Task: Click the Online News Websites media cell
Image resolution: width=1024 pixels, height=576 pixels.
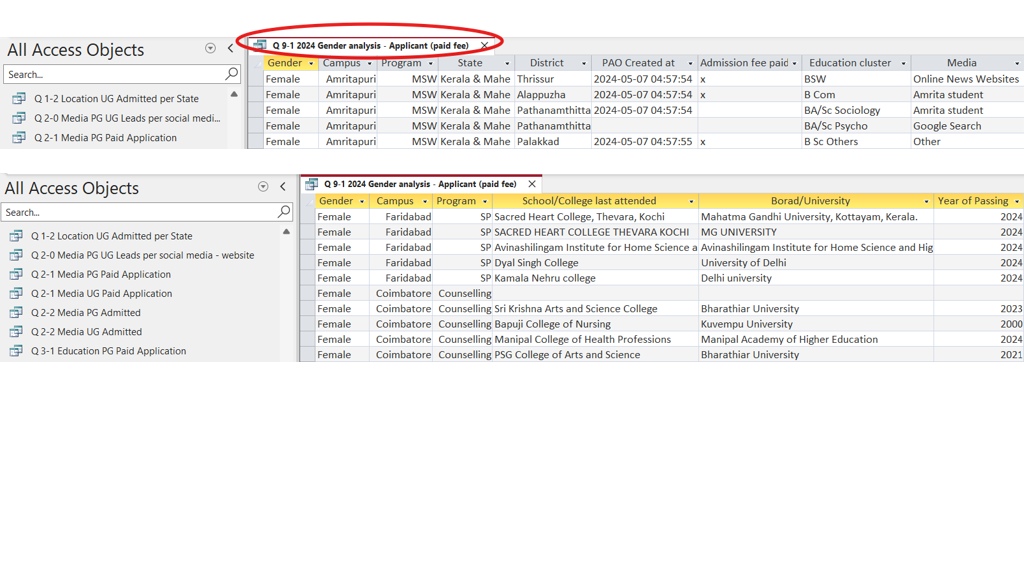Action: (x=965, y=79)
